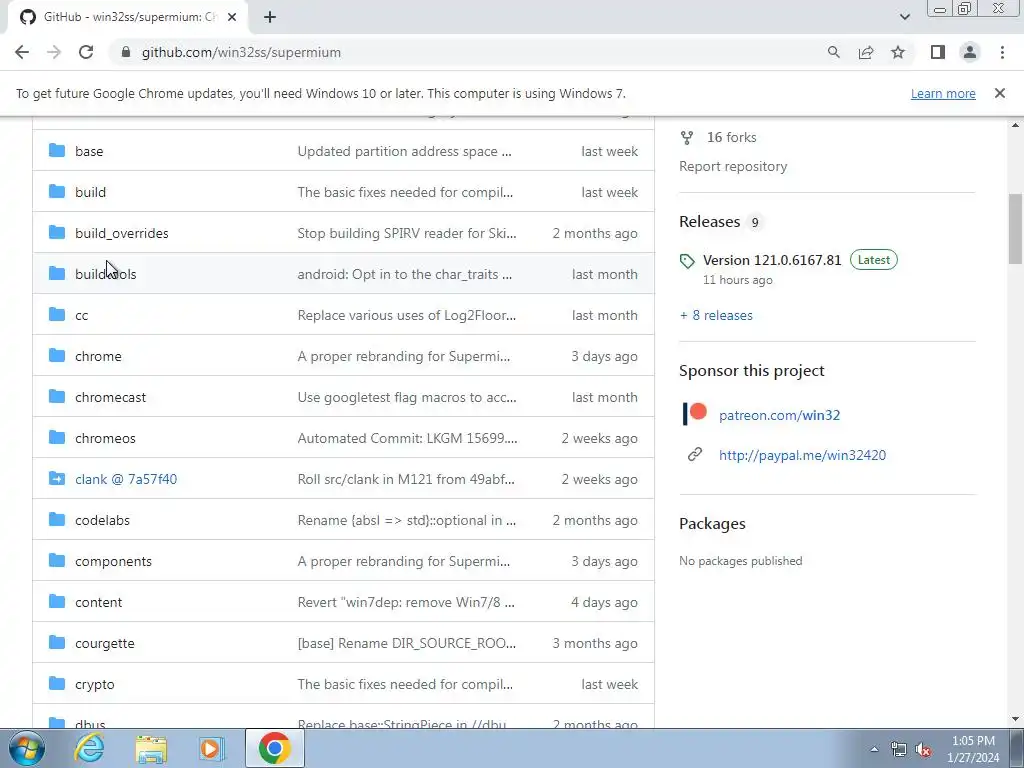The image size is (1024, 768).
Task: Open commit 'Automated Commit: LKGM 15699'
Action: (408, 438)
